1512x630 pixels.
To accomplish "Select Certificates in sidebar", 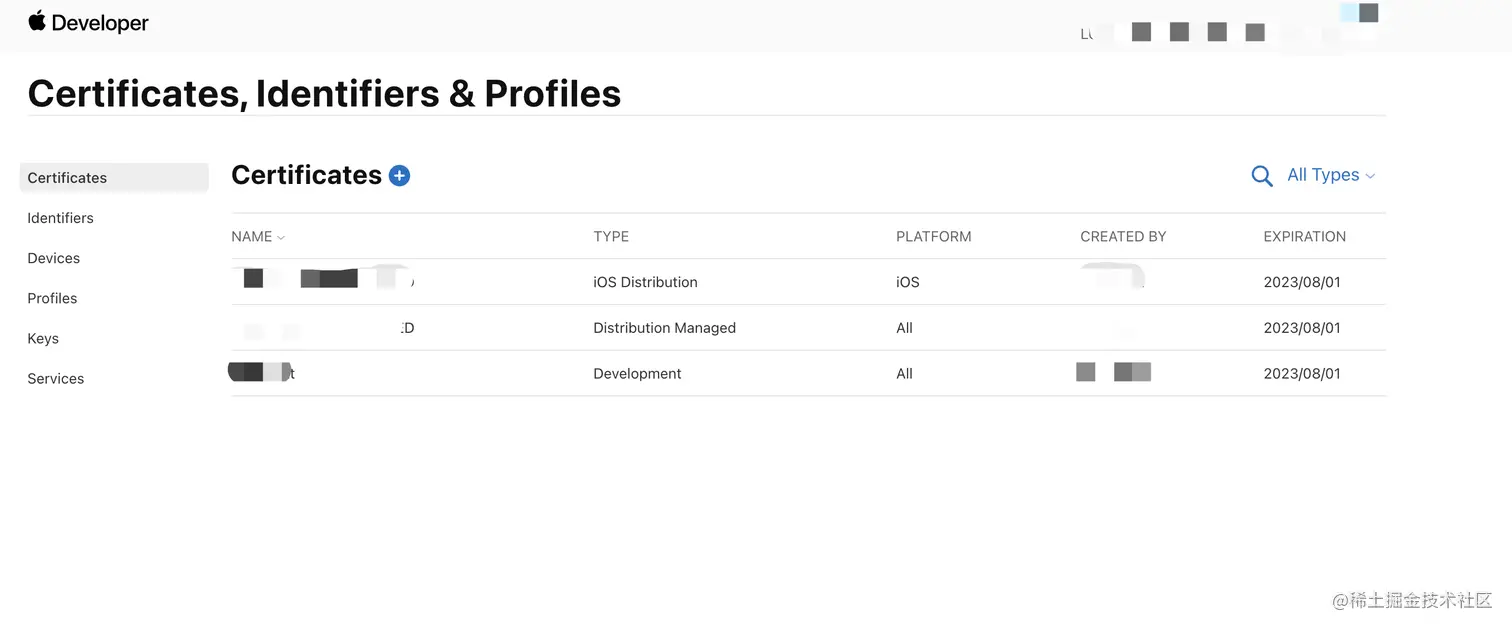I will click(114, 178).
